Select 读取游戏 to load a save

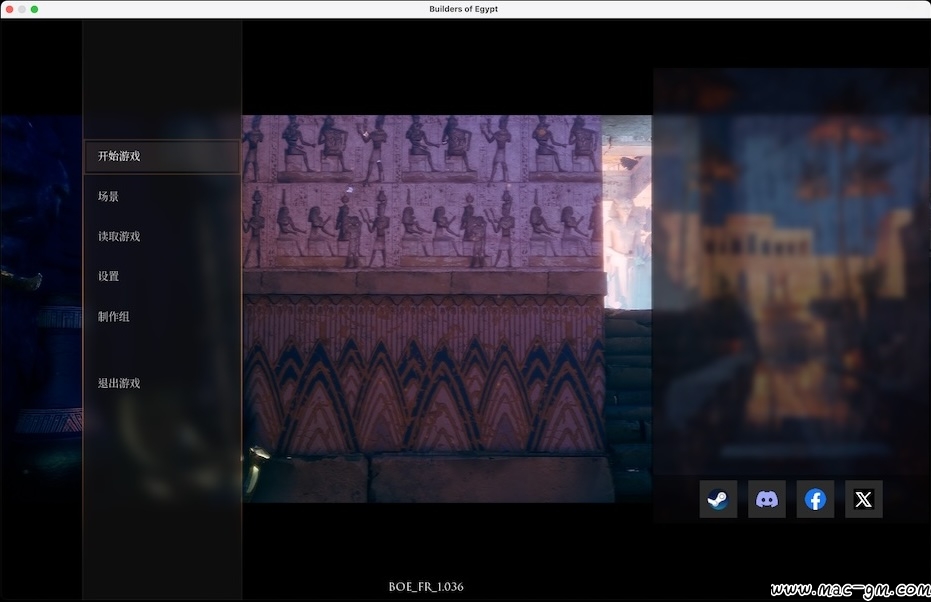coord(119,236)
